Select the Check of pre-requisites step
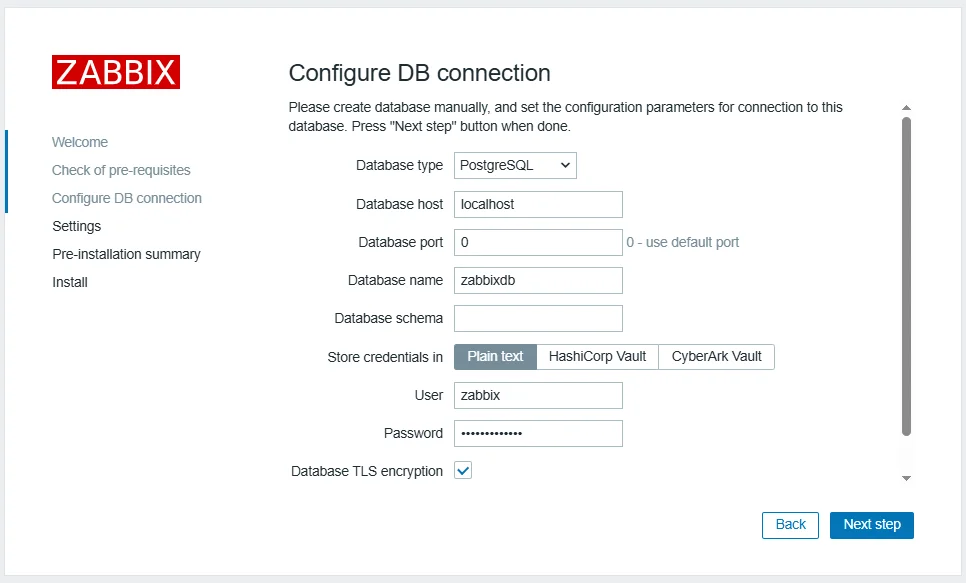 tap(121, 170)
